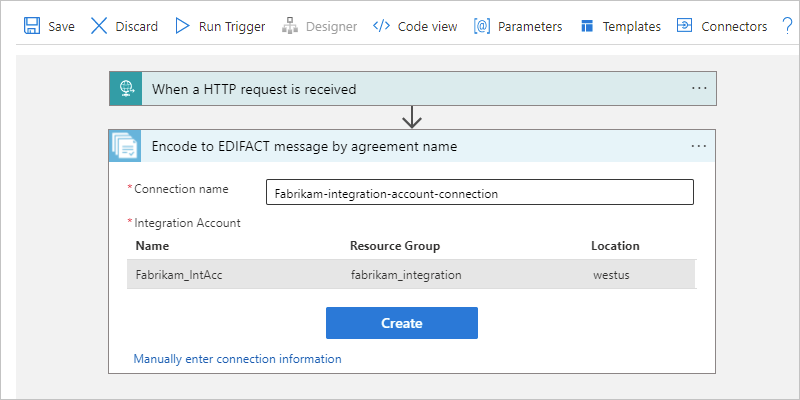Click the EDIFACT encode action icon
This screenshot has height=400, width=800.
pyautogui.click(x=126, y=146)
